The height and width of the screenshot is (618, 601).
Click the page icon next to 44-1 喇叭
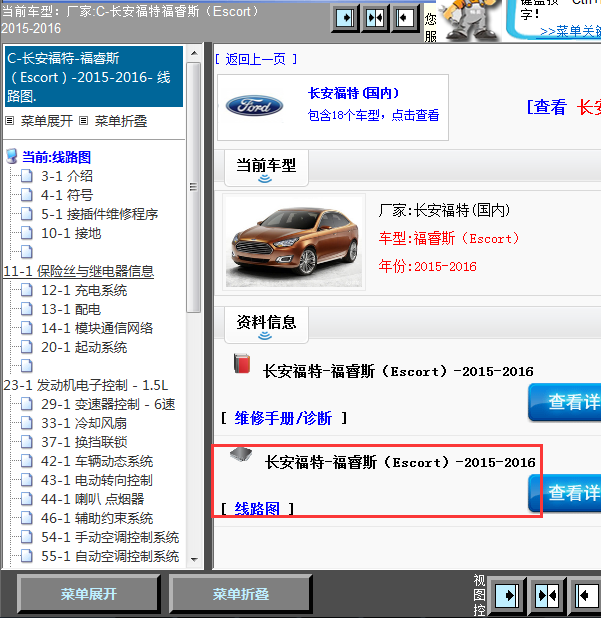coord(26,499)
